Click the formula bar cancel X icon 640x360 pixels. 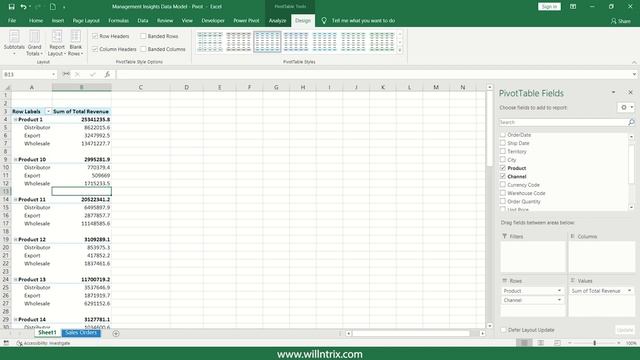pyautogui.click(x=77, y=74)
